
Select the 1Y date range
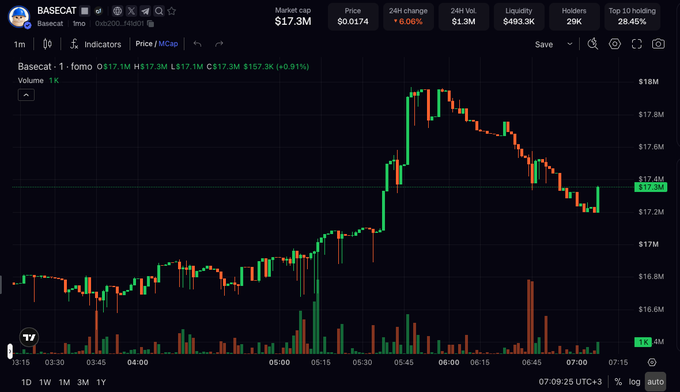click(101, 382)
